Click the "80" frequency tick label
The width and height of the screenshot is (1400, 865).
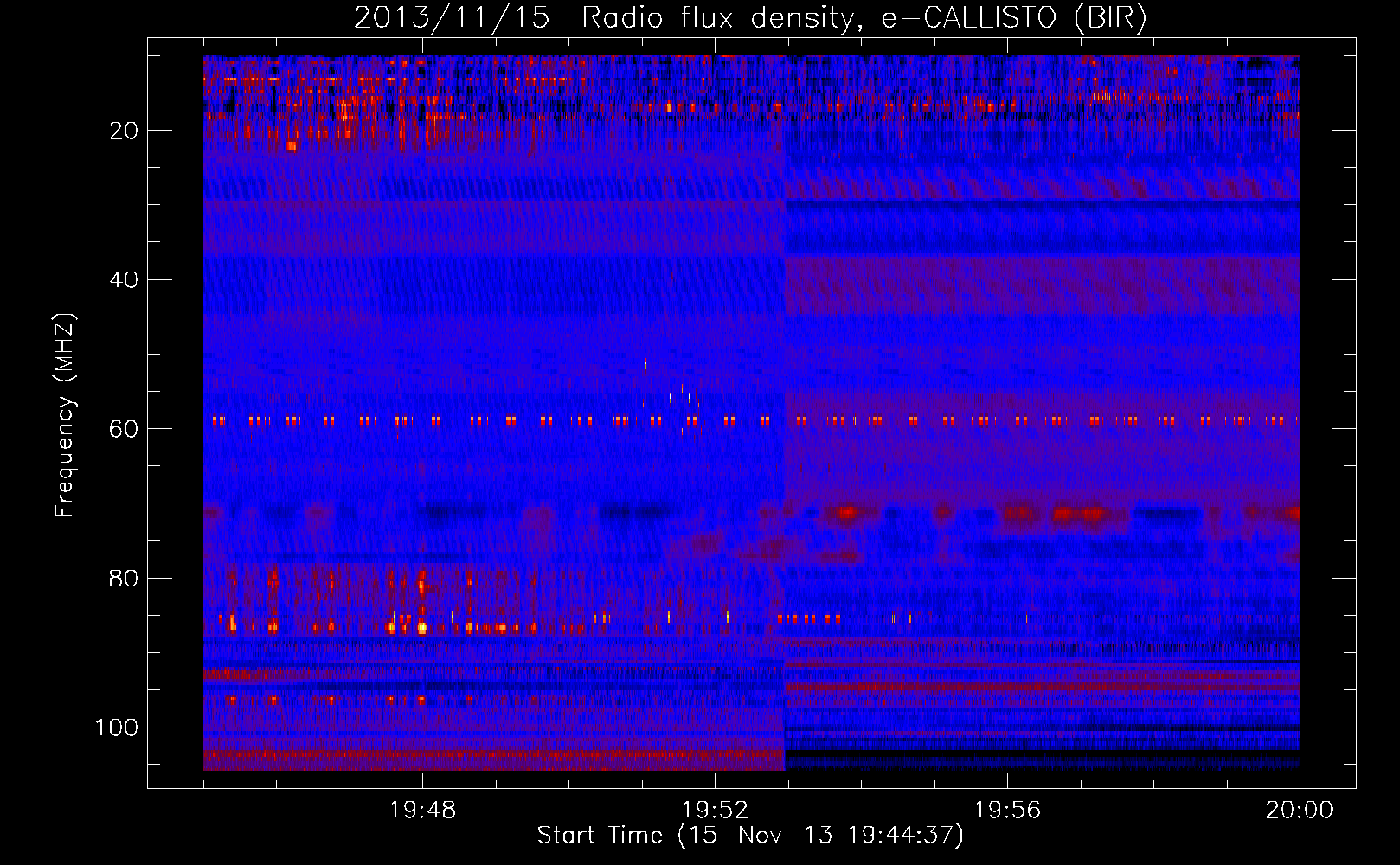click(124, 578)
